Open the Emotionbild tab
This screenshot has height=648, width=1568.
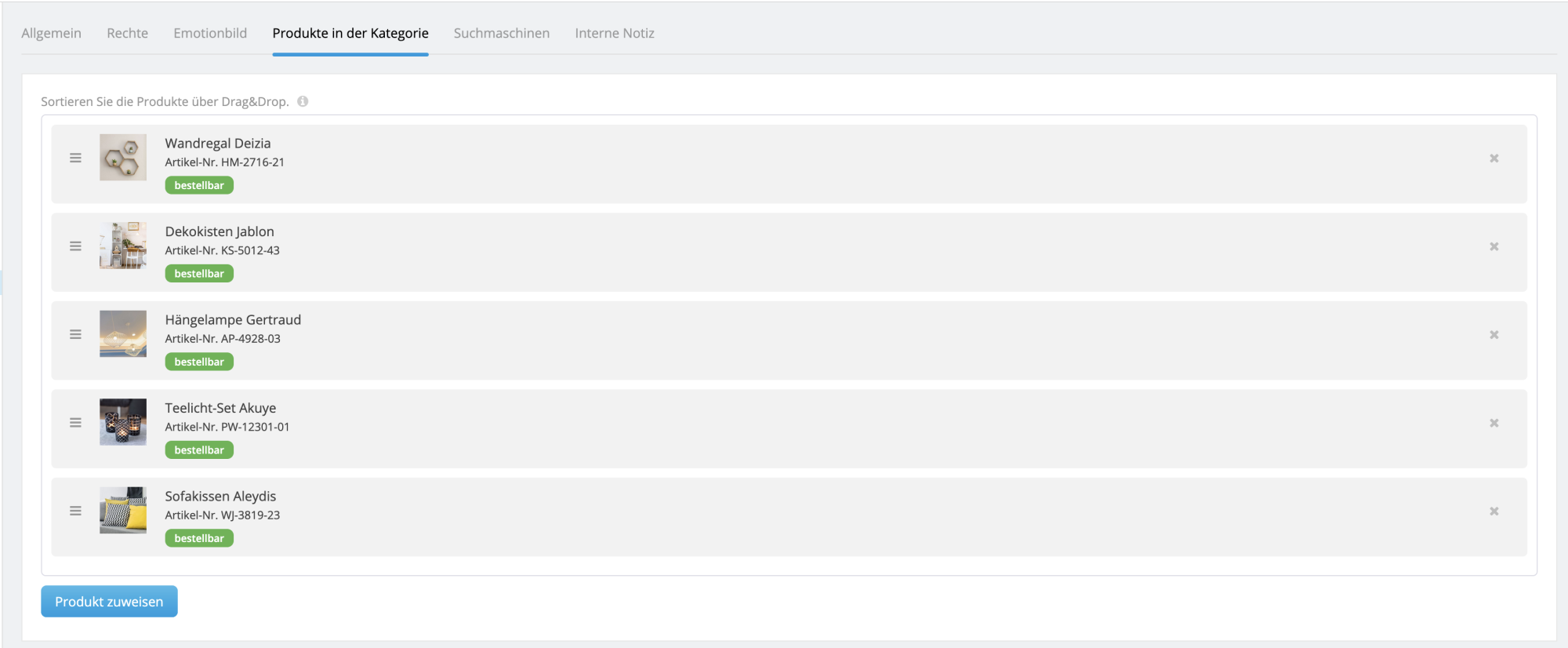[210, 33]
